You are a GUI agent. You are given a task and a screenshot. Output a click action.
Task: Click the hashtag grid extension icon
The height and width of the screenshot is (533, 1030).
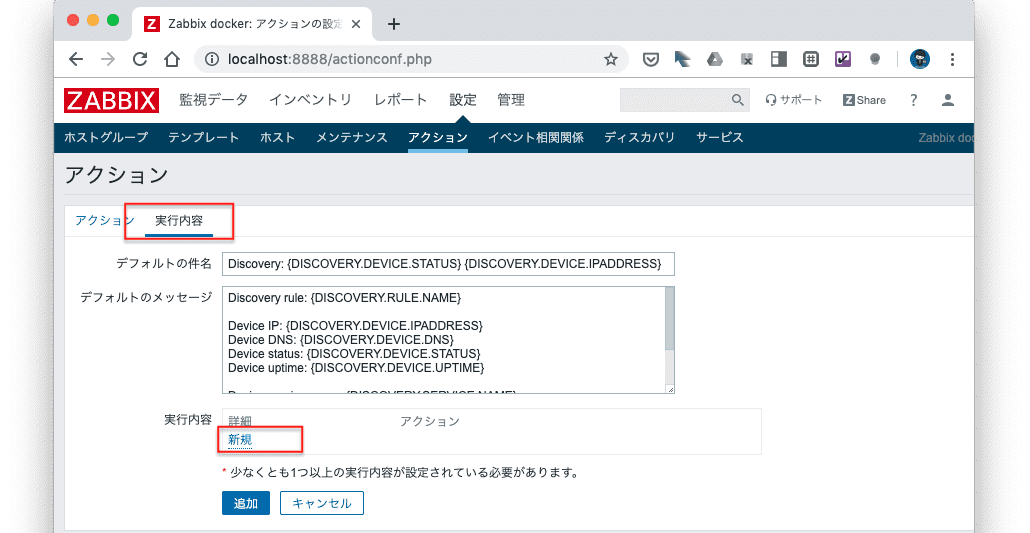(x=811, y=59)
